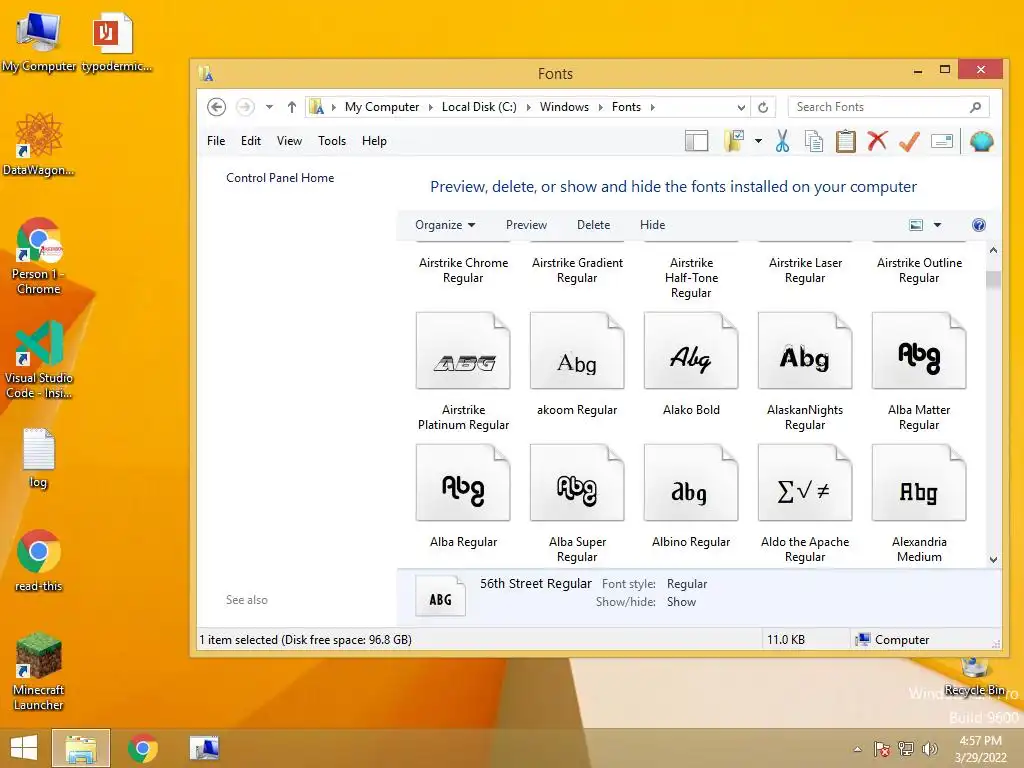The image size is (1024, 768).
Task: Click the Back navigation arrow
Action: [x=216, y=107]
